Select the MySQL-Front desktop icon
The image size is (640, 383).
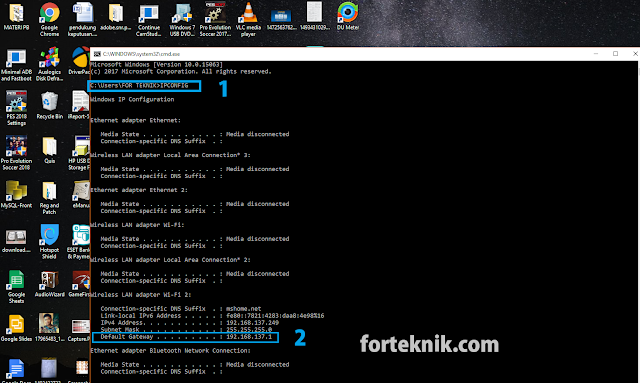[16, 195]
